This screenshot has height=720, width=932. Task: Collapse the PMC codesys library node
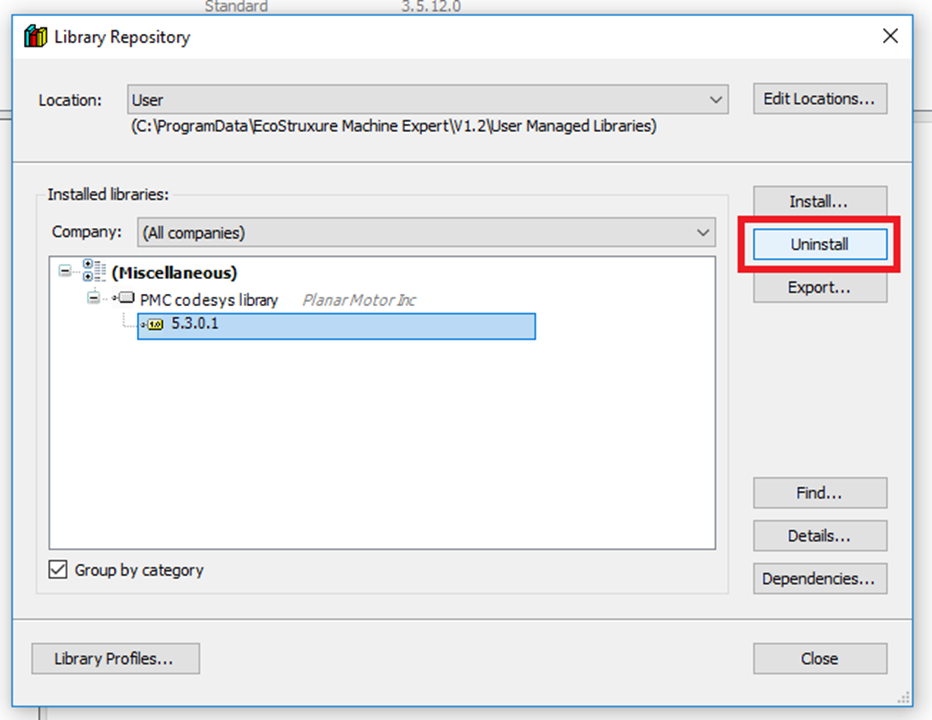tap(95, 299)
